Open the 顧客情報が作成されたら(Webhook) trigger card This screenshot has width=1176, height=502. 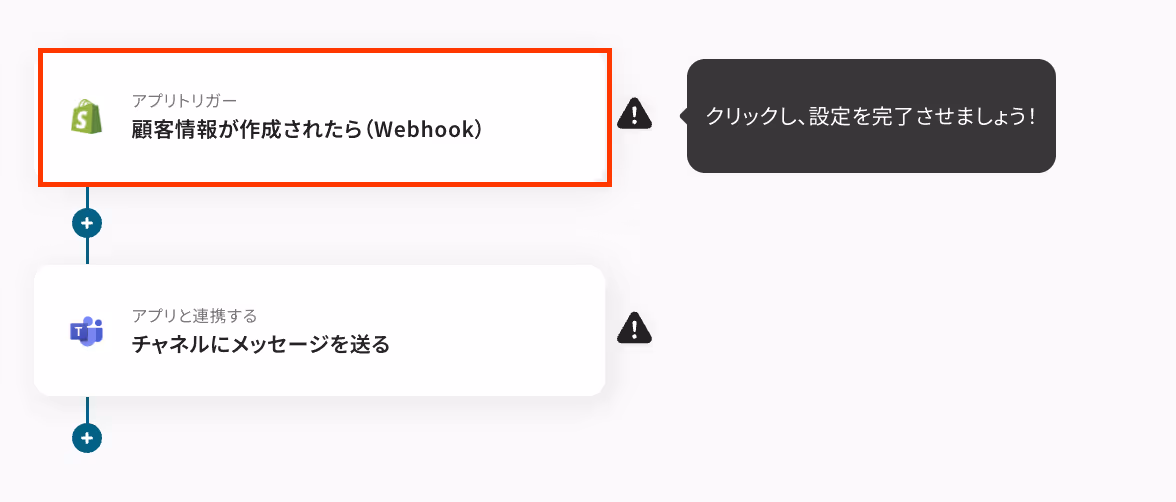(x=325, y=117)
